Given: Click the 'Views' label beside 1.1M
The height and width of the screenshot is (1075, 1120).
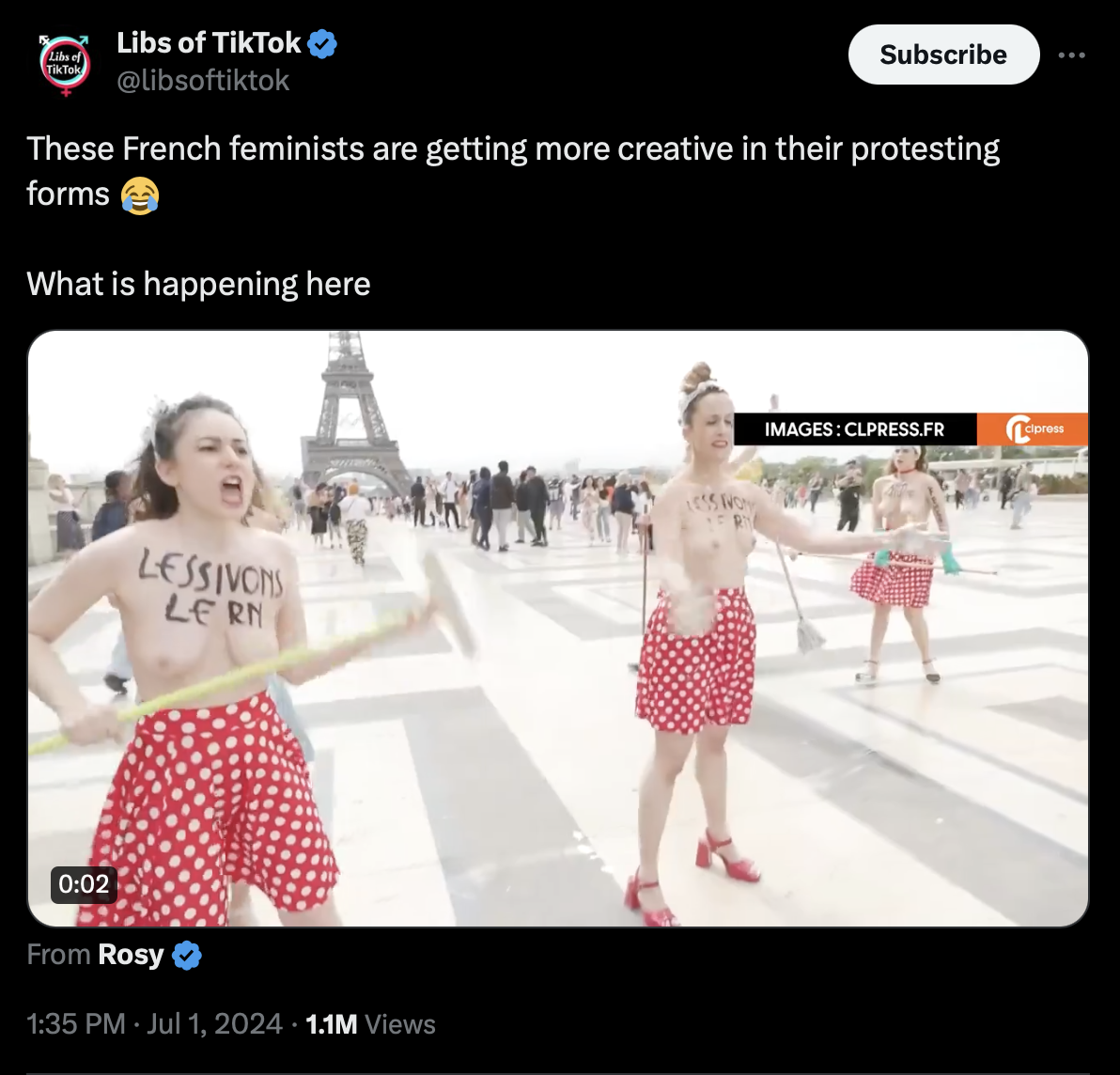Looking at the screenshot, I should pos(400,1023).
